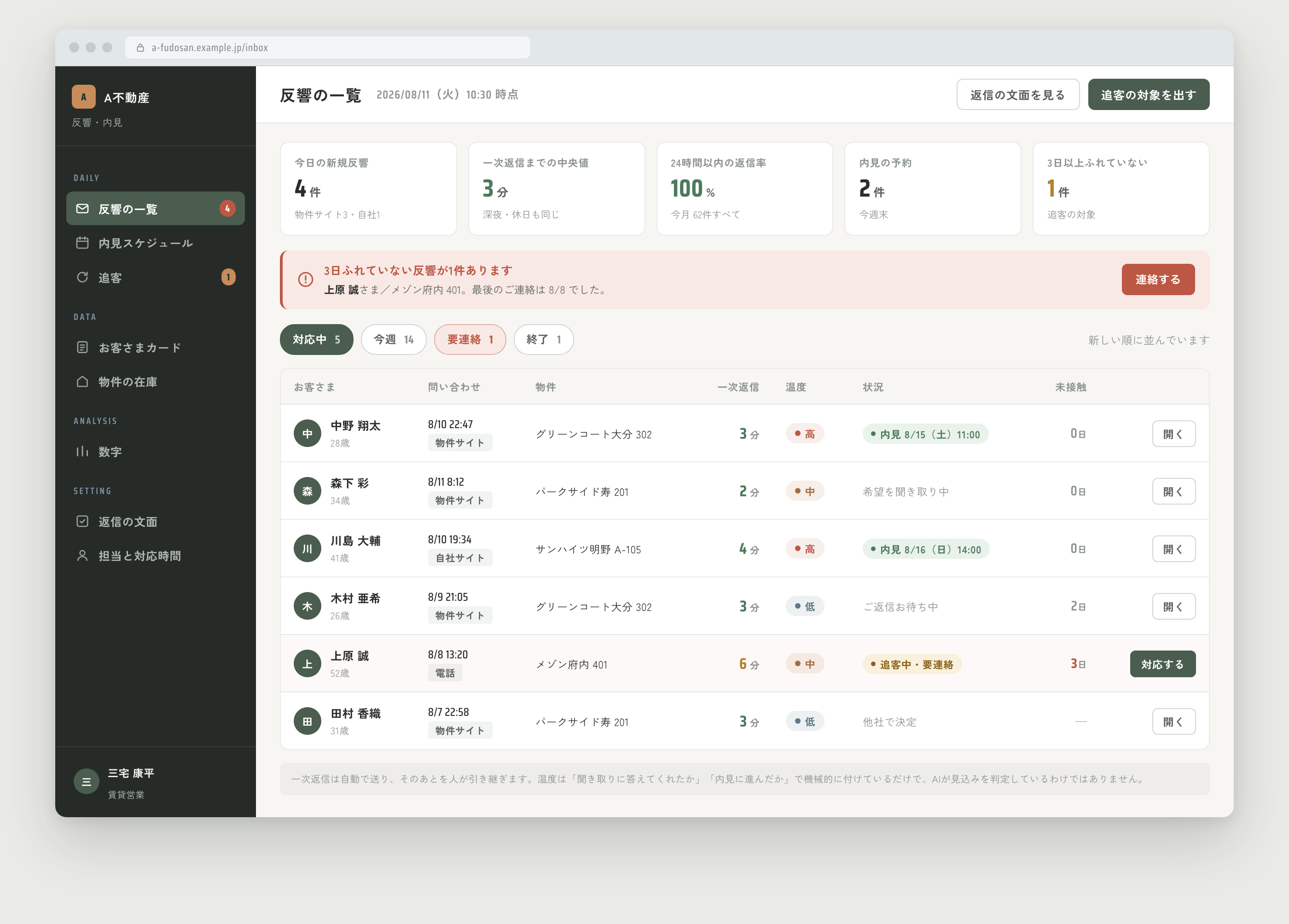Click the 自社サイト tag for 川島 大輔

pos(460,558)
